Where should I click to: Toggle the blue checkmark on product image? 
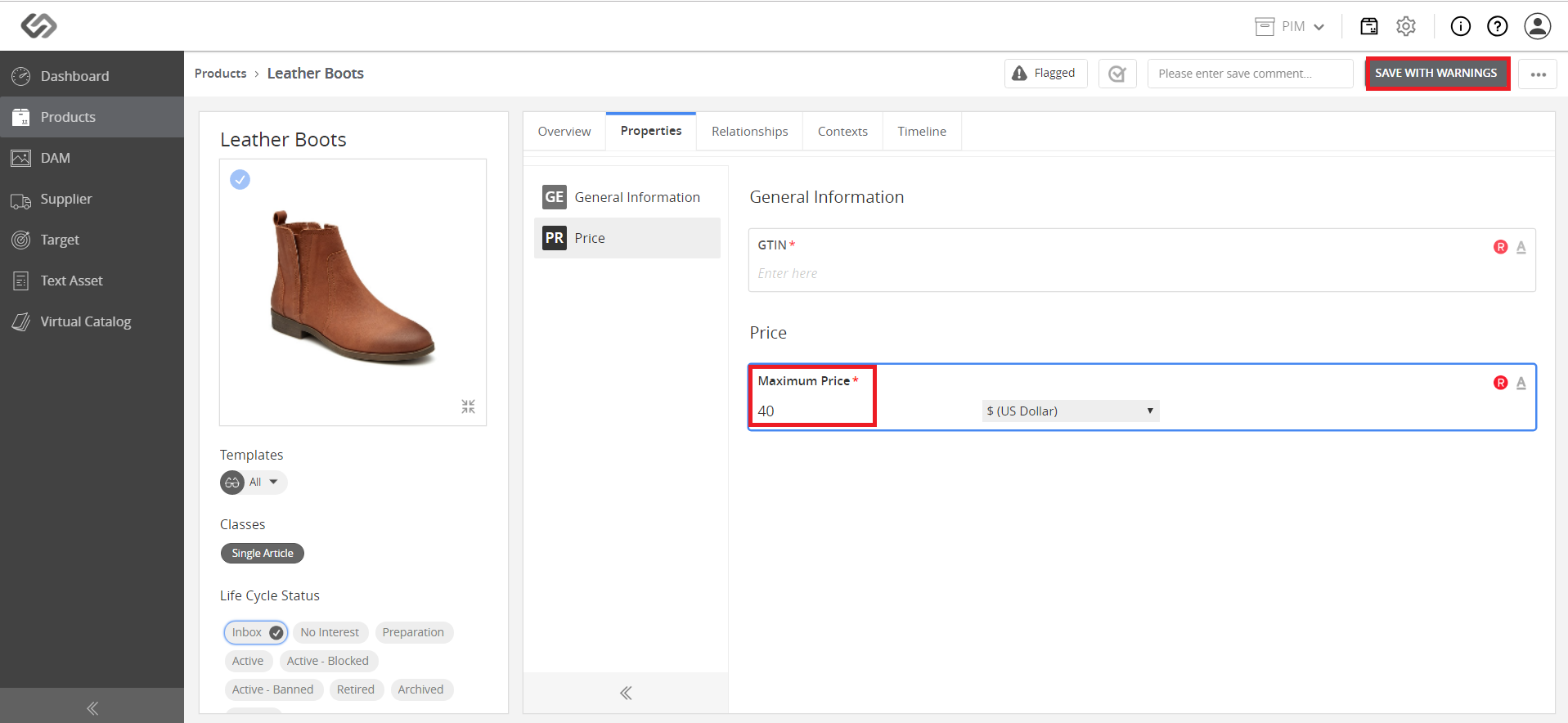point(240,179)
